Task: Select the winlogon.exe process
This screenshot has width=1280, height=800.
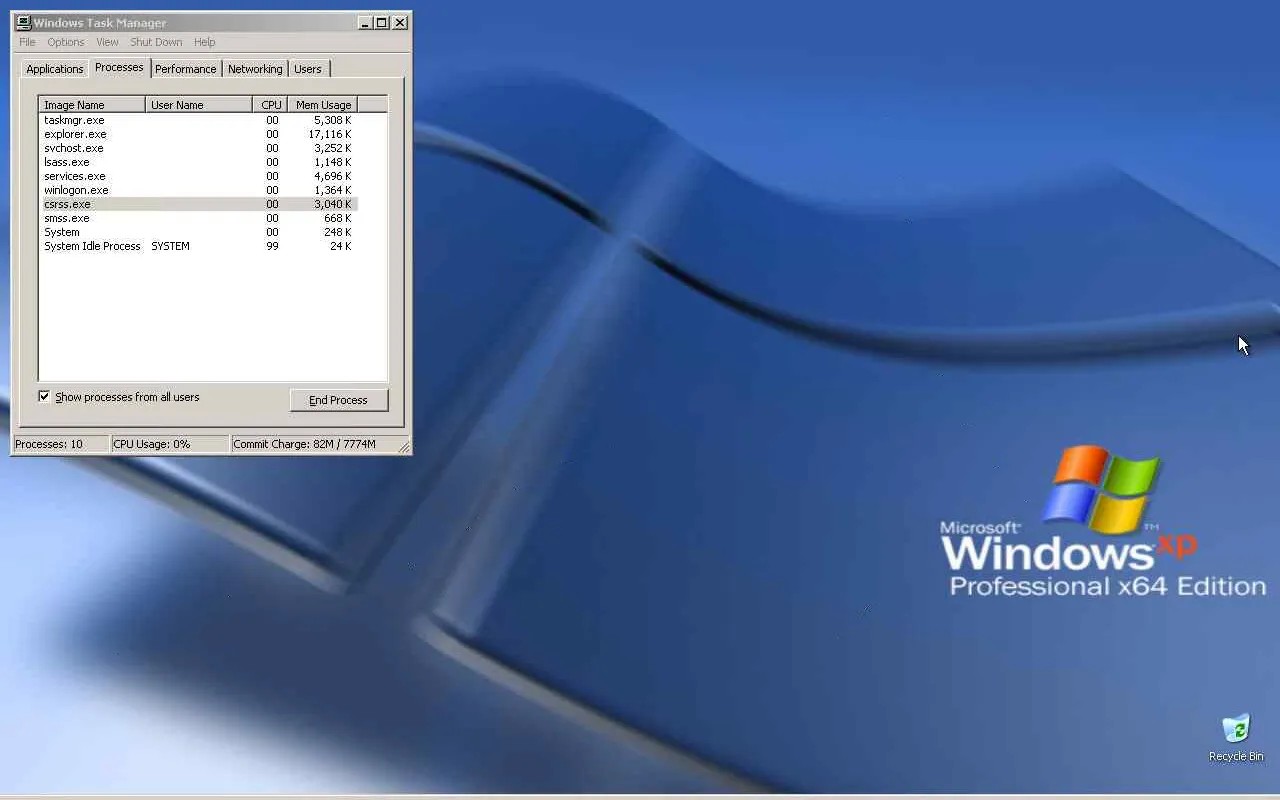Action: pyautogui.click(x=198, y=190)
